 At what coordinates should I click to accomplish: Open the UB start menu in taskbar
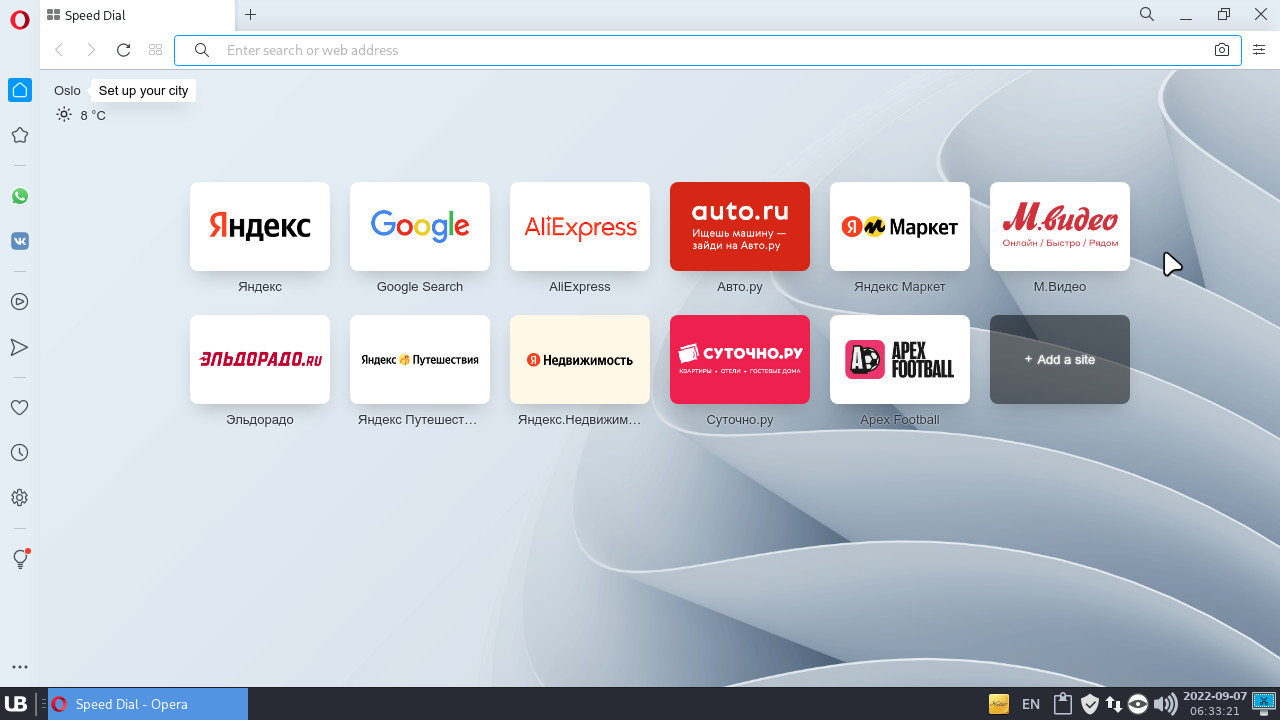(x=16, y=704)
